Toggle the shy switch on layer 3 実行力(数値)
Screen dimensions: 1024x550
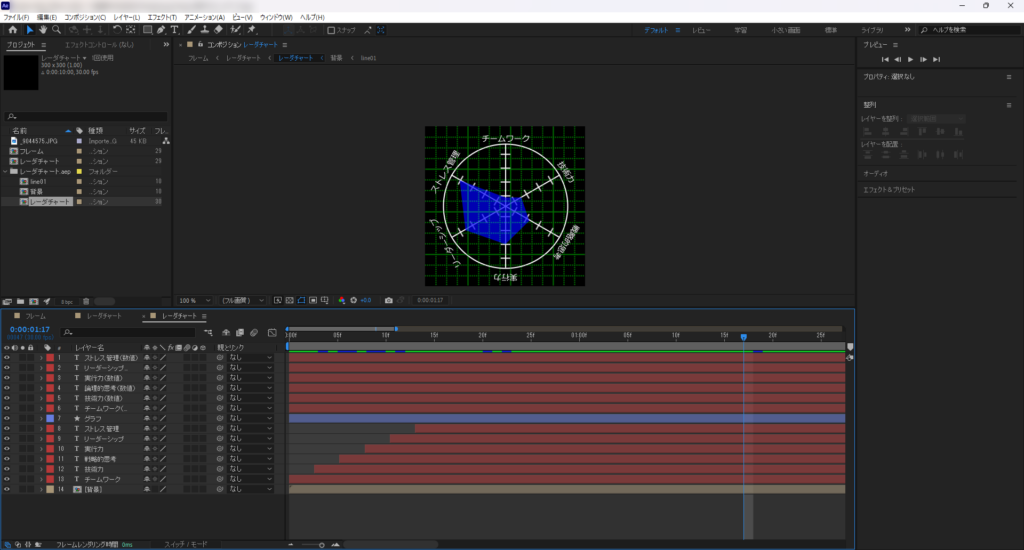coord(146,378)
